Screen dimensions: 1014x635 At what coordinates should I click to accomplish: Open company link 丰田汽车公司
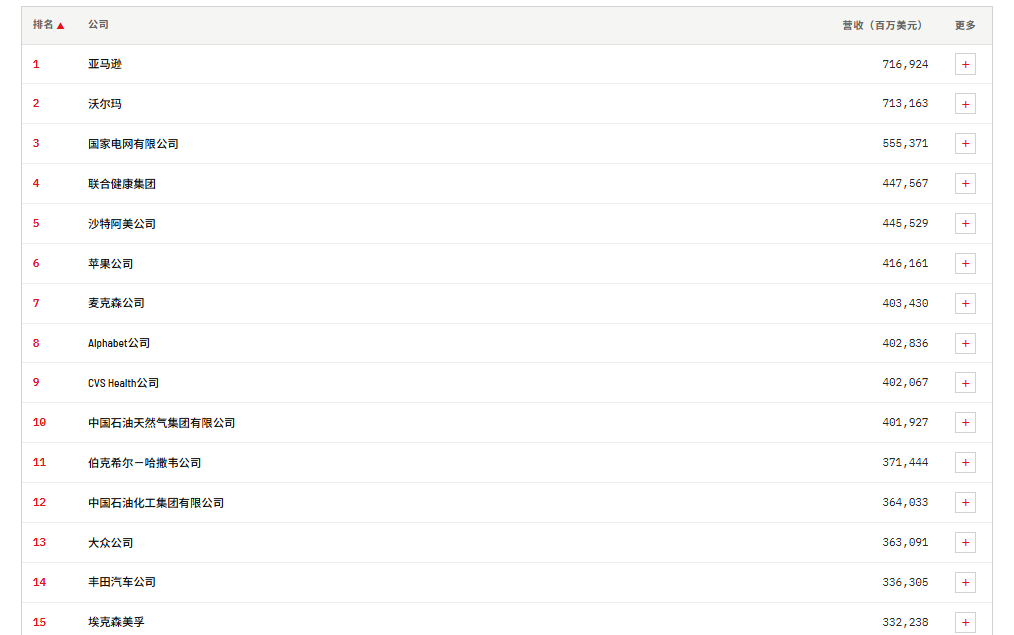point(122,582)
